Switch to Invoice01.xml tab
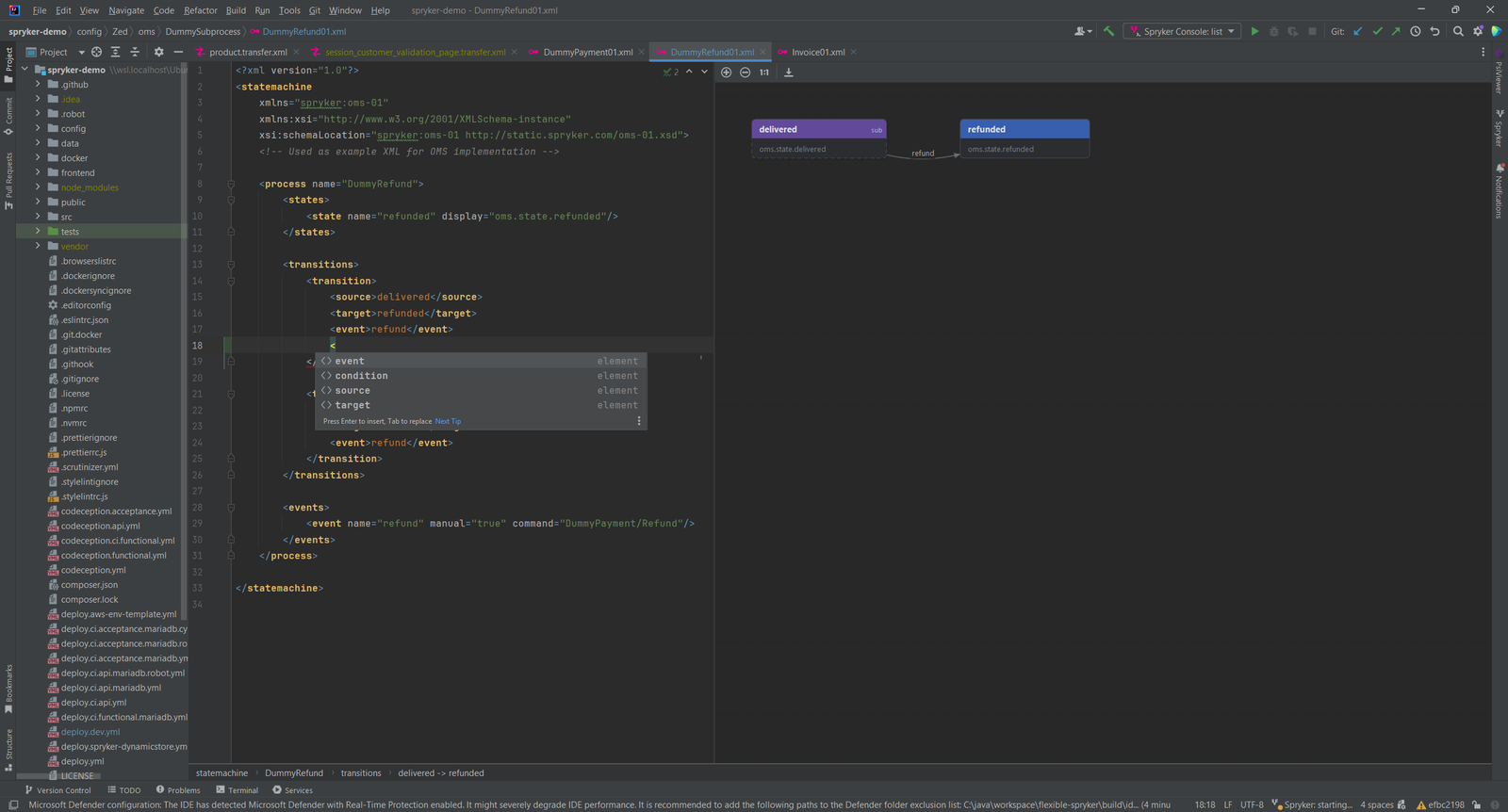The image size is (1508, 812). coord(818,52)
